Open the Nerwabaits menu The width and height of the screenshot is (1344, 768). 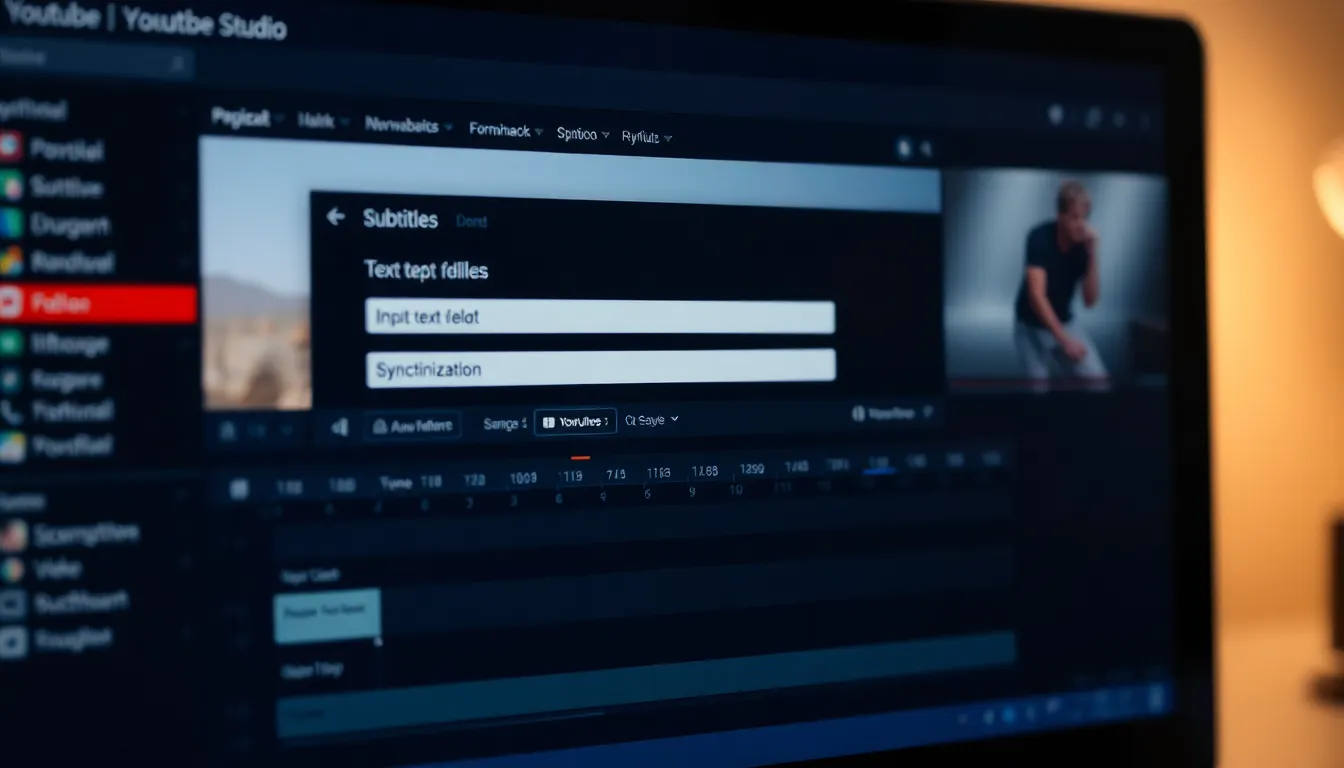[x=408, y=126]
